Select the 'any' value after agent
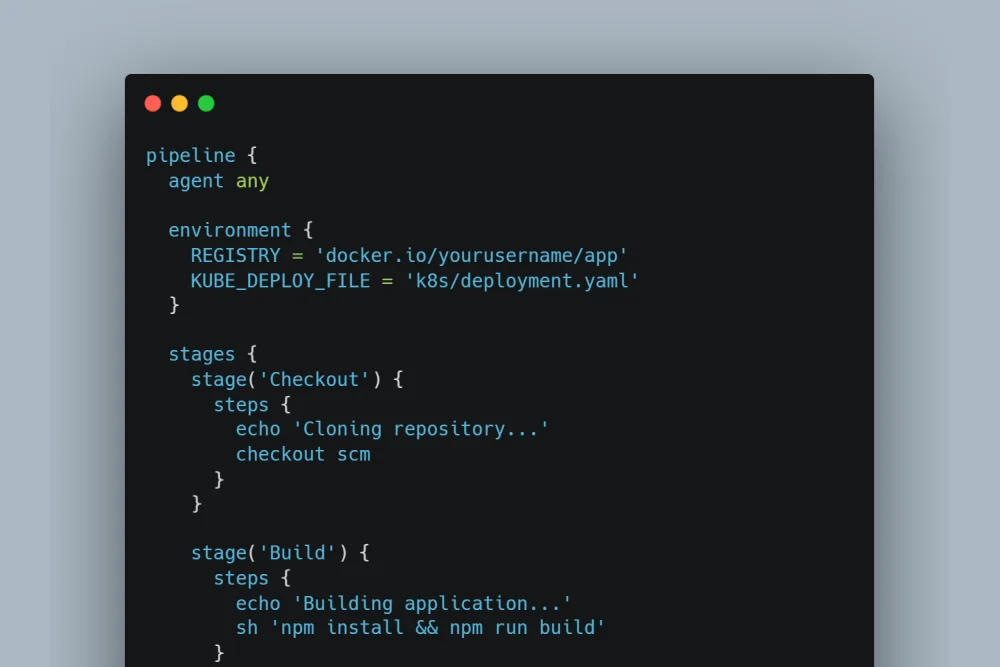The height and width of the screenshot is (667, 1000). (252, 181)
